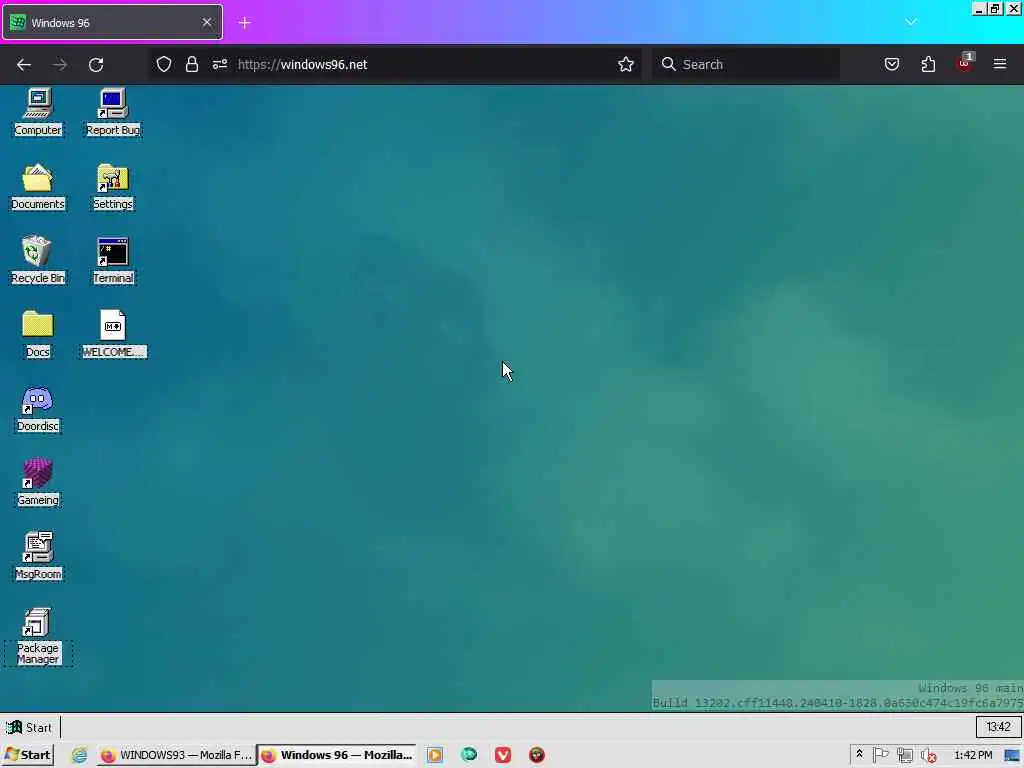
Task: Launch the Terminal shortcut
Action: [113, 260]
